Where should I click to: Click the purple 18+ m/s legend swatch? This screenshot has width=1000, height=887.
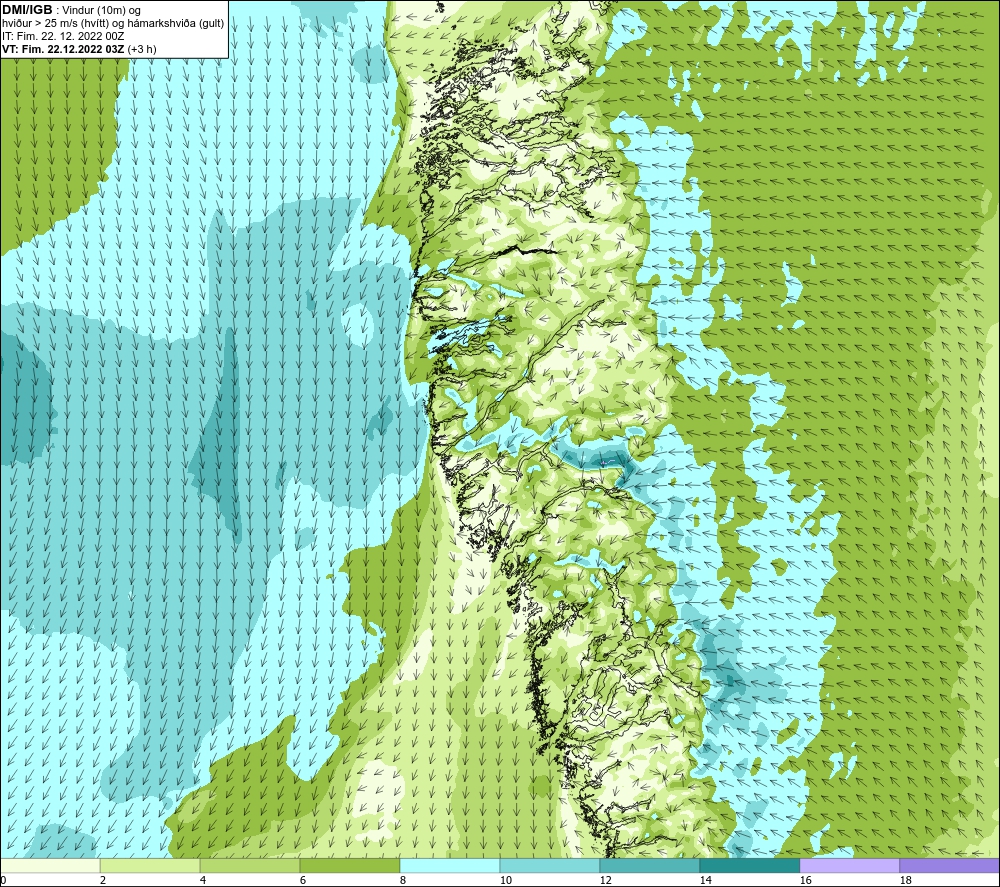click(x=949, y=865)
